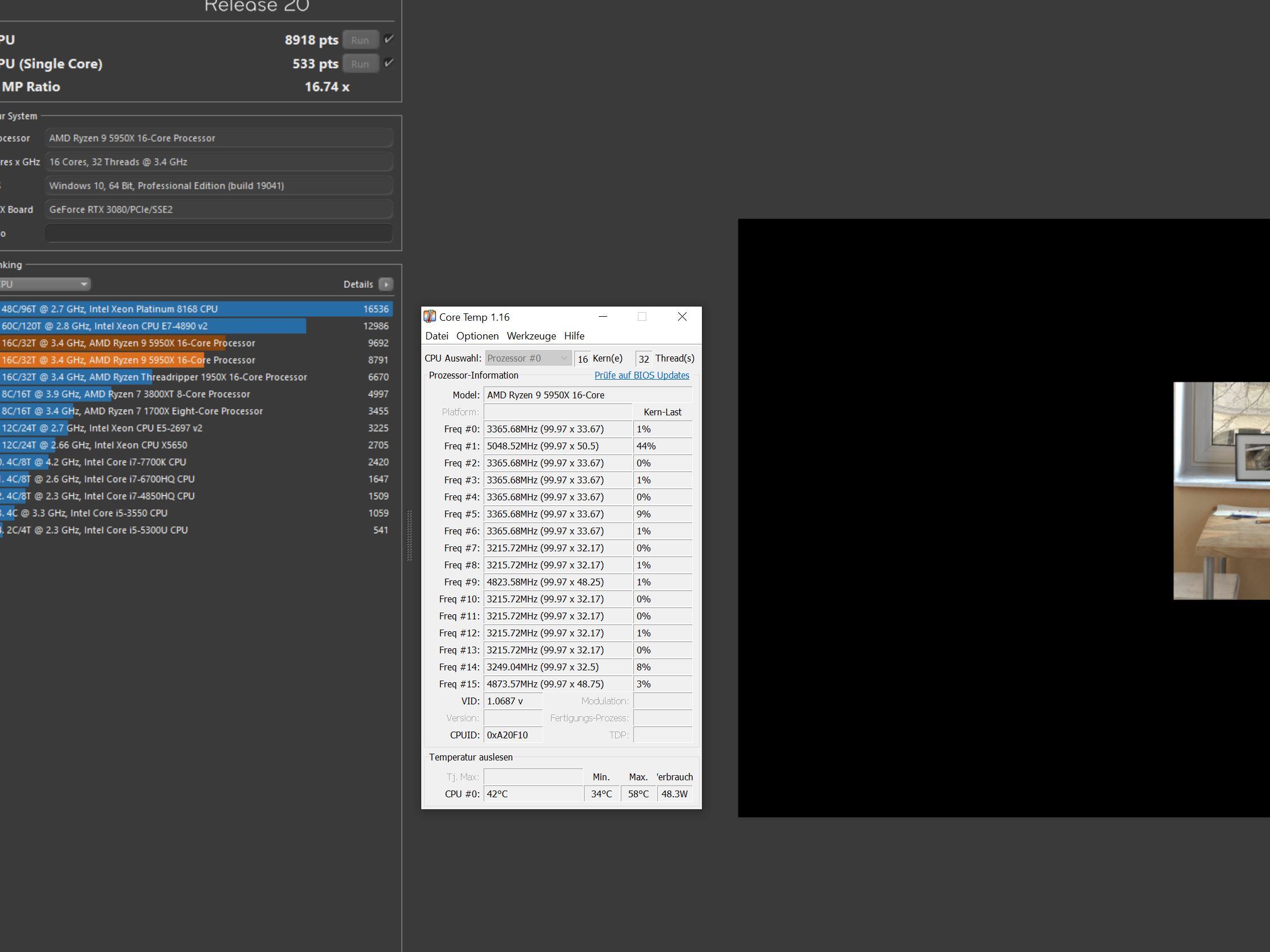Click the 16 Cores, 32 Threads field
Viewport: 1270px width, 952px height.
tap(219, 162)
